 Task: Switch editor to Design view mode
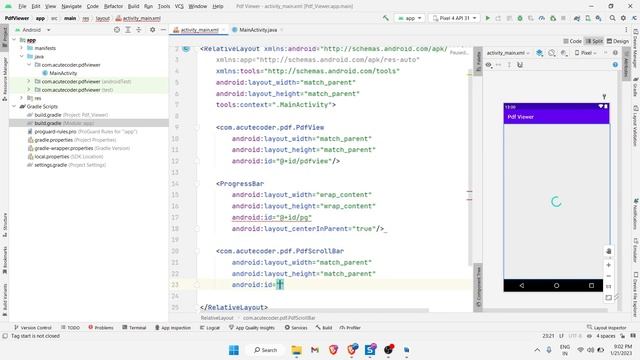[x=618, y=41]
